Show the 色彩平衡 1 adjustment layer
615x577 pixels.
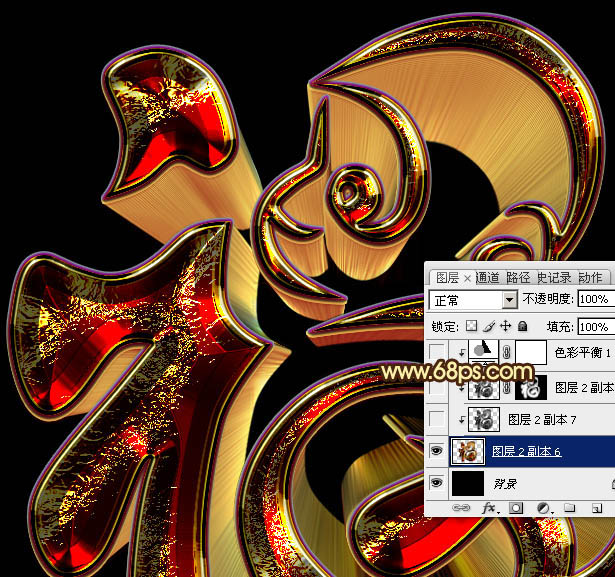(436, 352)
